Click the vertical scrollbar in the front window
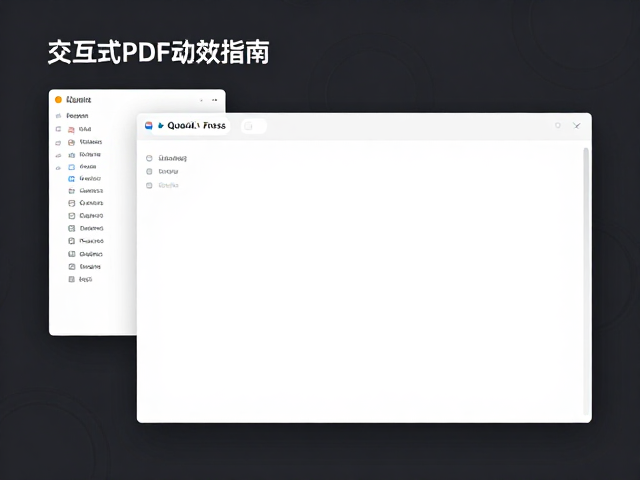This screenshot has width=640, height=480. [x=586, y=282]
